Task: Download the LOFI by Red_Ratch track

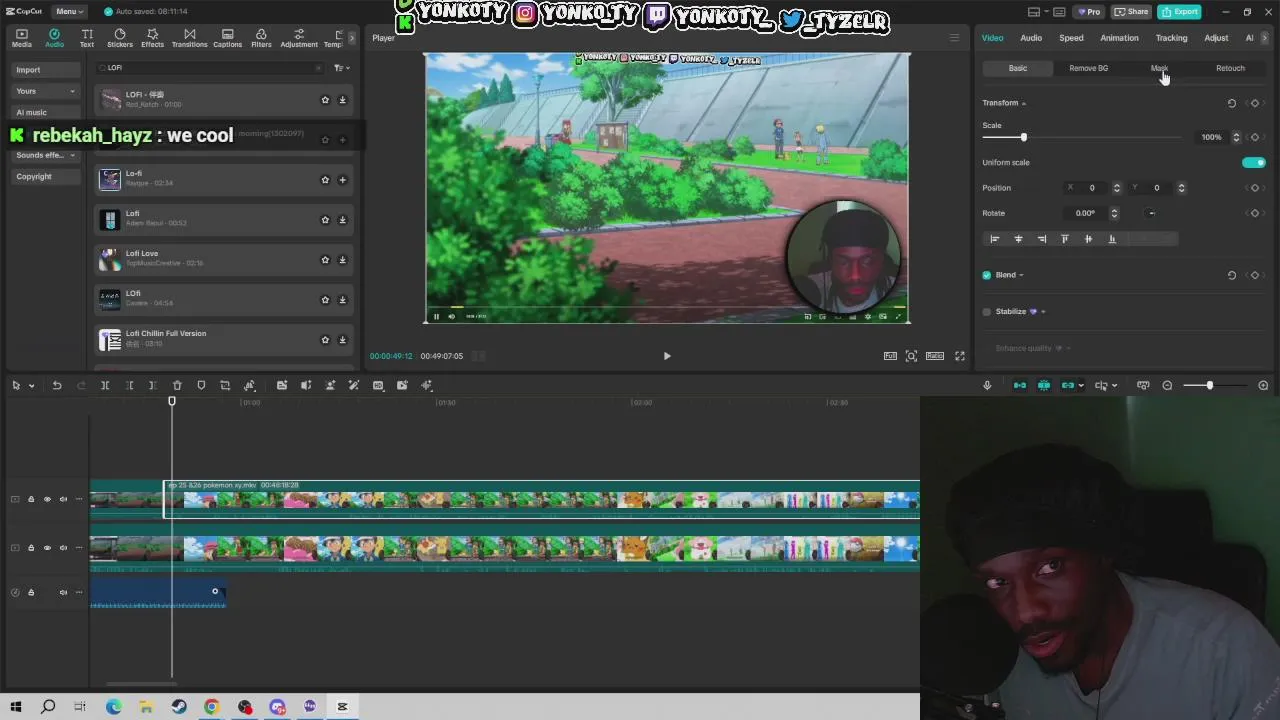Action: click(x=342, y=100)
